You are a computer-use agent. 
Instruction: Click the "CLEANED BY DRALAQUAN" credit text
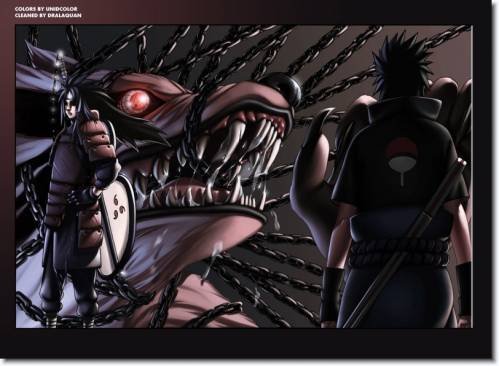48,15
